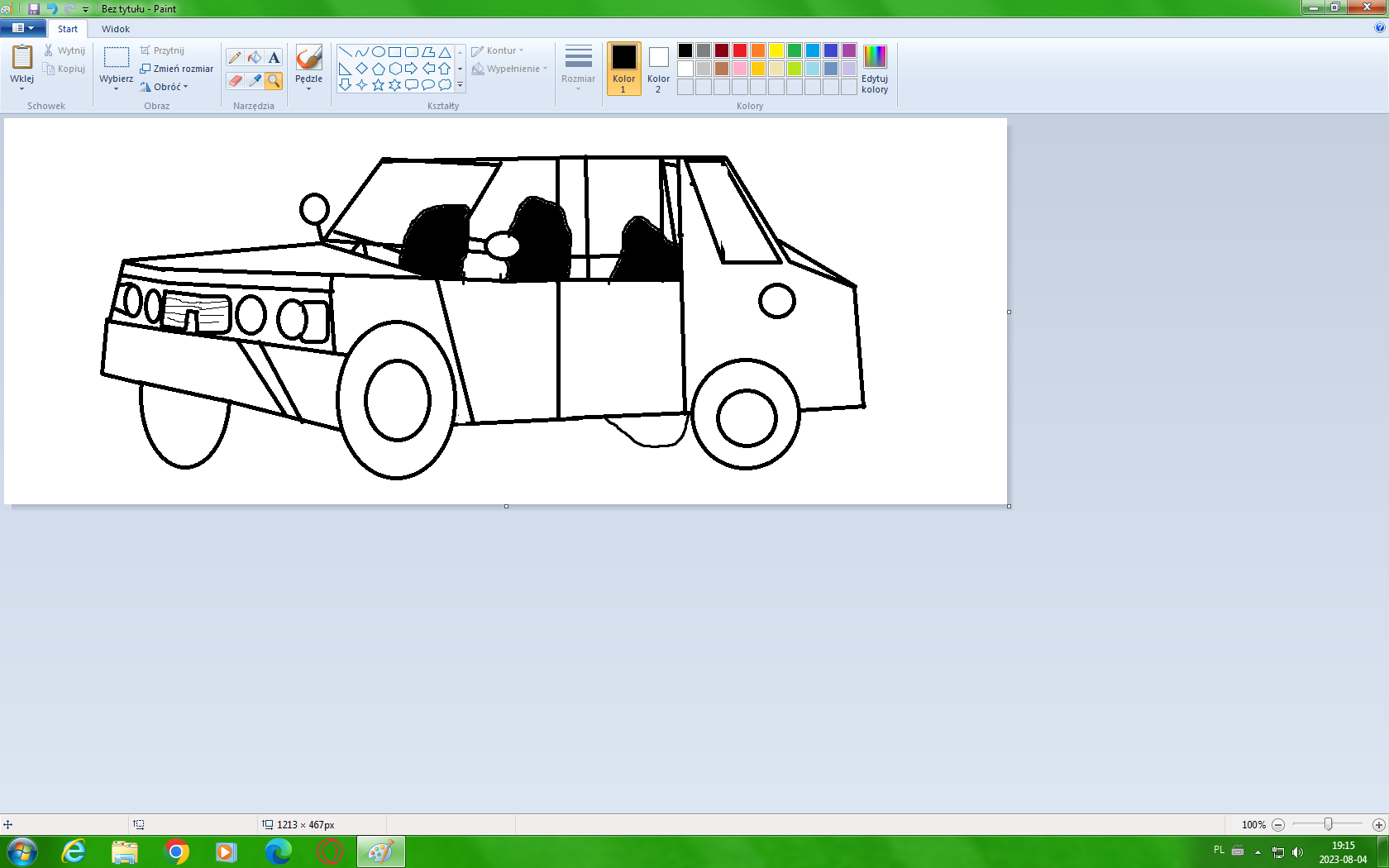Pick the Cloud callout shape
The height and width of the screenshot is (868, 1389).
coord(445,85)
